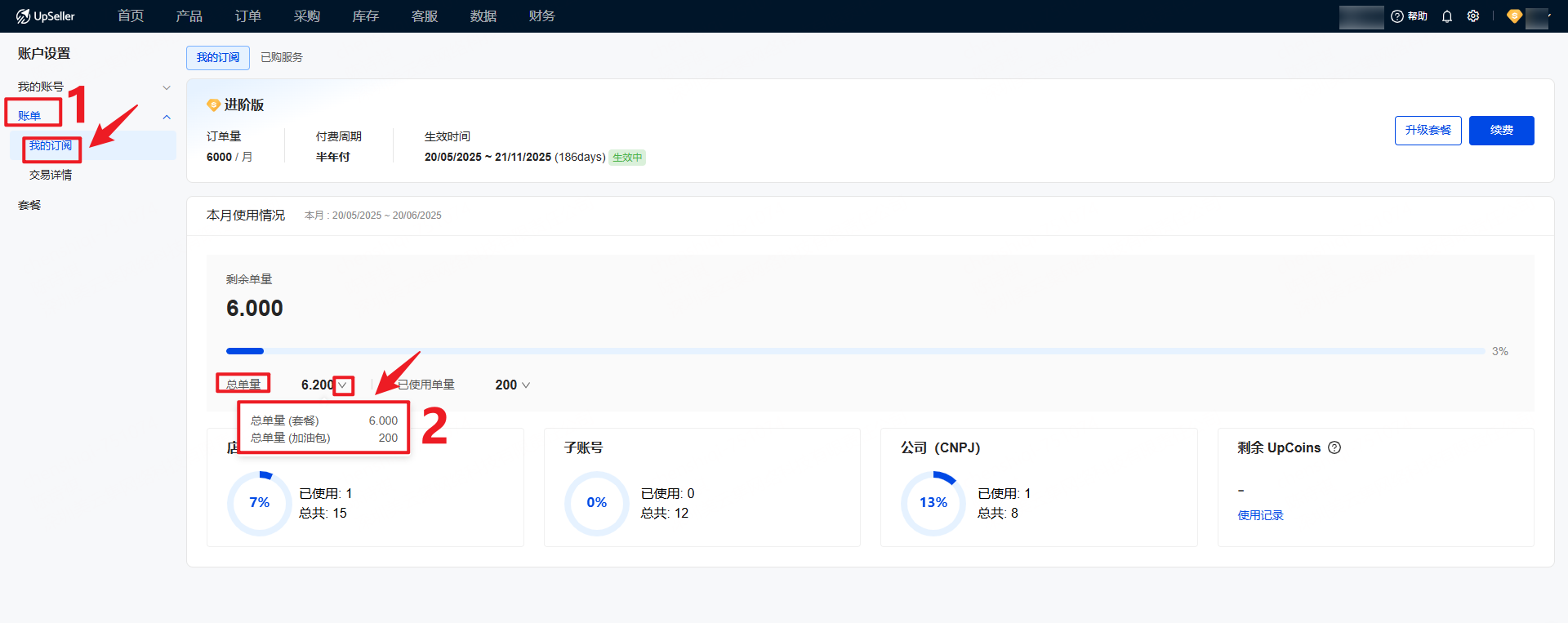Open the 产品 menu
1568x623 pixels.
pos(189,16)
